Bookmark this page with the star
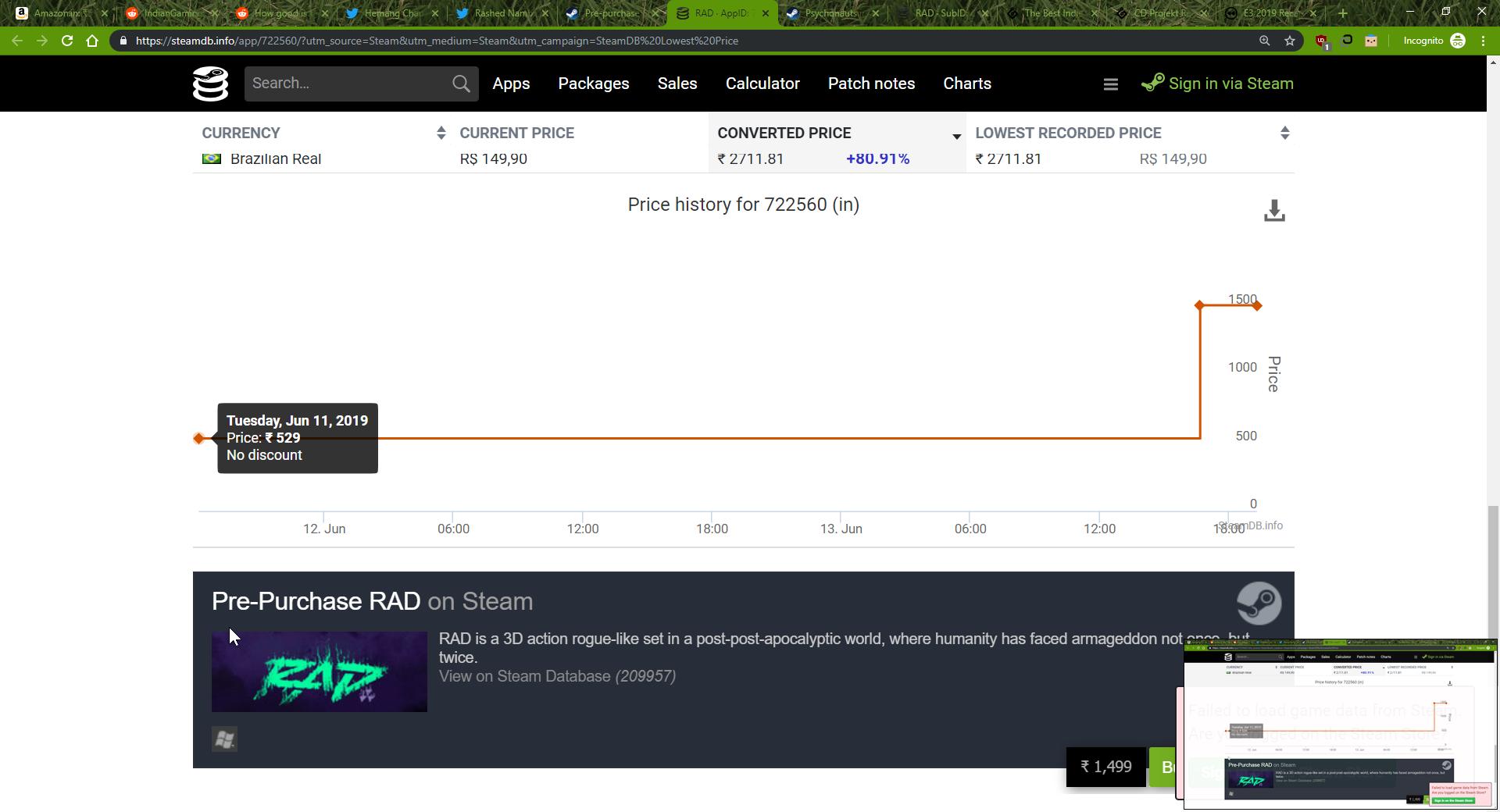 tap(1290, 41)
